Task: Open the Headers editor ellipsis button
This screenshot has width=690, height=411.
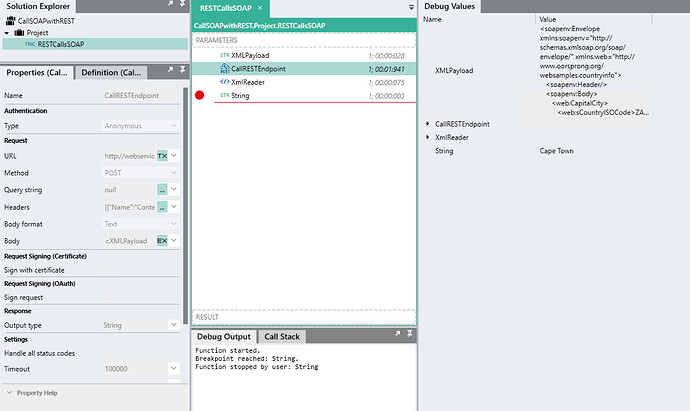Action: (162, 207)
